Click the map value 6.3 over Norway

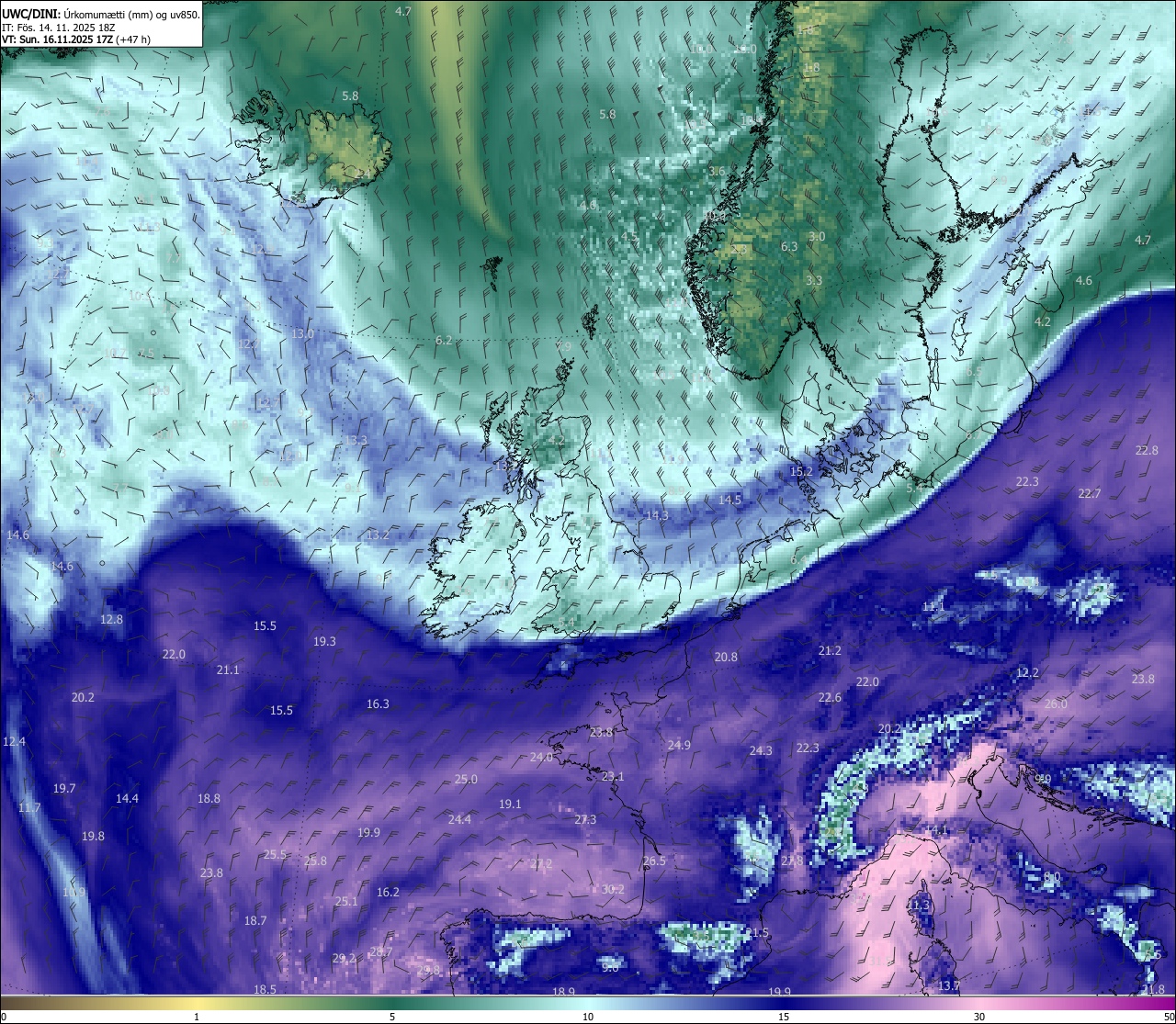pos(789,246)
